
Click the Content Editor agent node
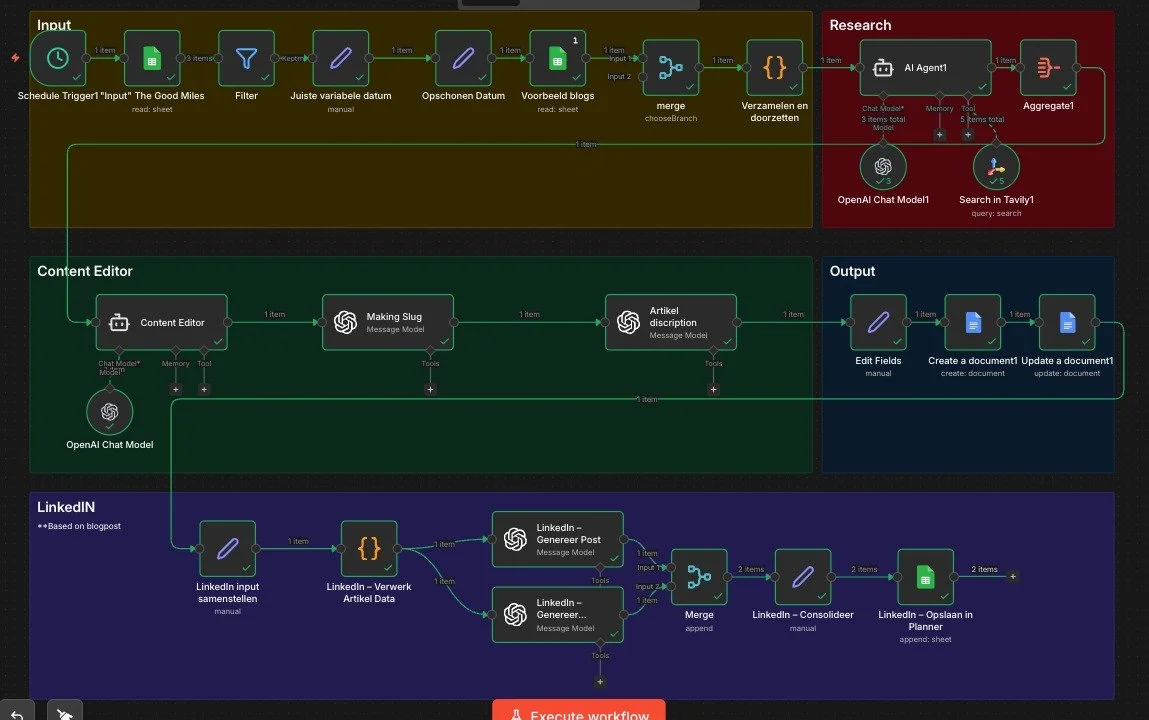(161, 322)
